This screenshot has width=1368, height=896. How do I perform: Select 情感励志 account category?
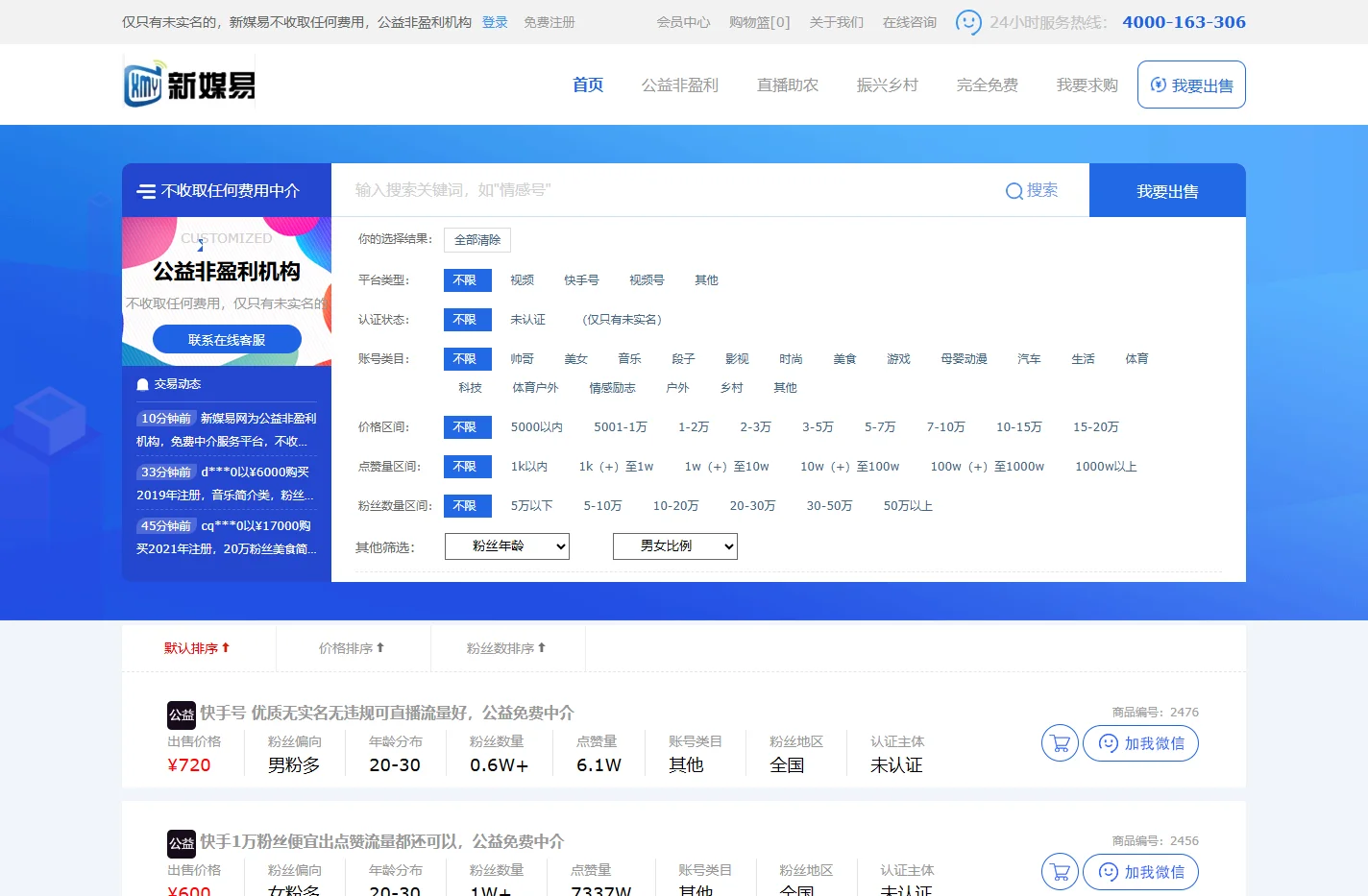coord(612,388)
